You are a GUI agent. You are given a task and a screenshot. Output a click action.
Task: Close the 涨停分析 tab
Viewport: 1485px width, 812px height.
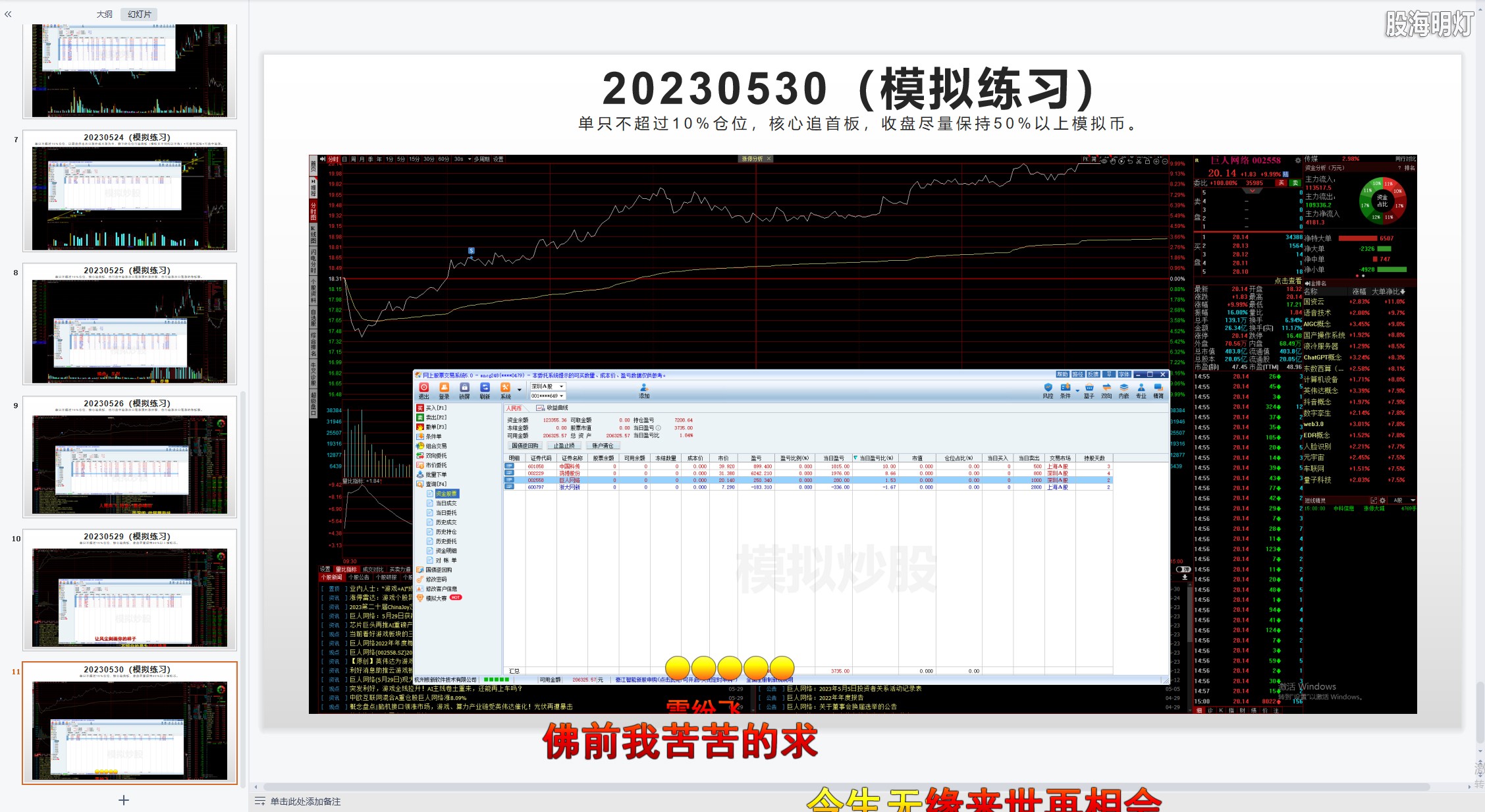click(769, 159)
